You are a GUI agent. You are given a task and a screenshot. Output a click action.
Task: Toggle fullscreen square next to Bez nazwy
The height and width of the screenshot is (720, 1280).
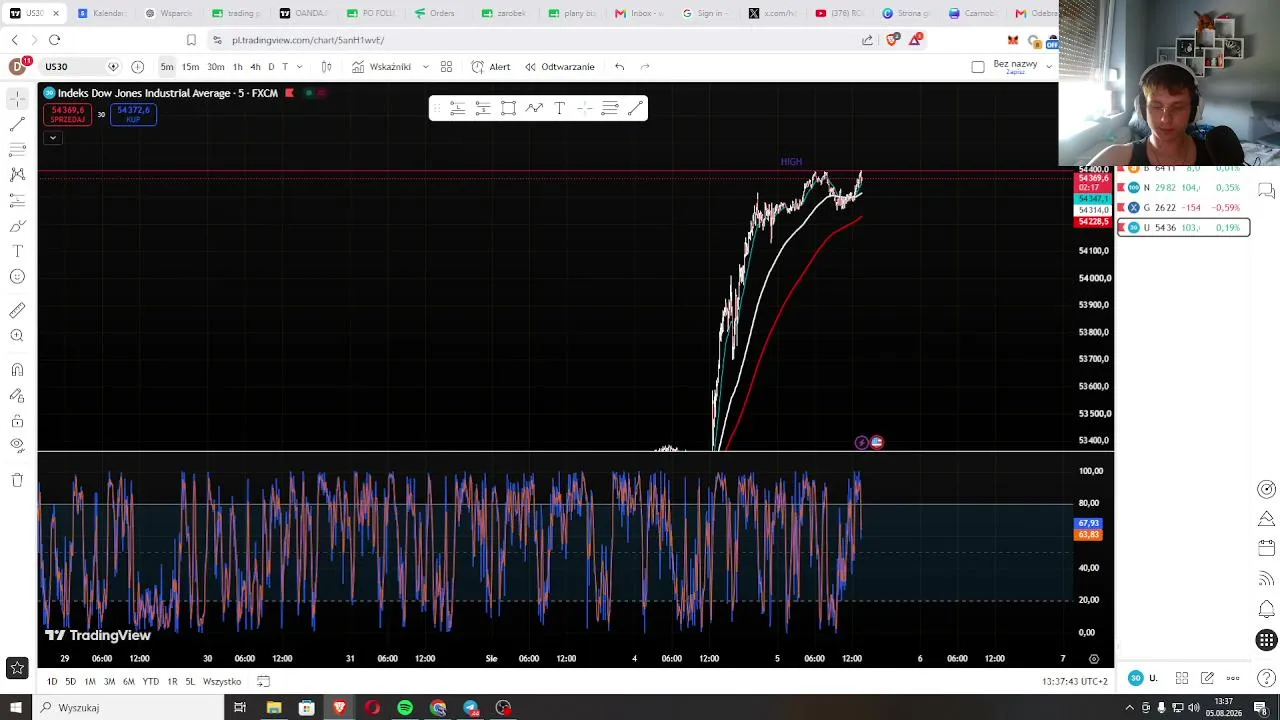[978, 67]
